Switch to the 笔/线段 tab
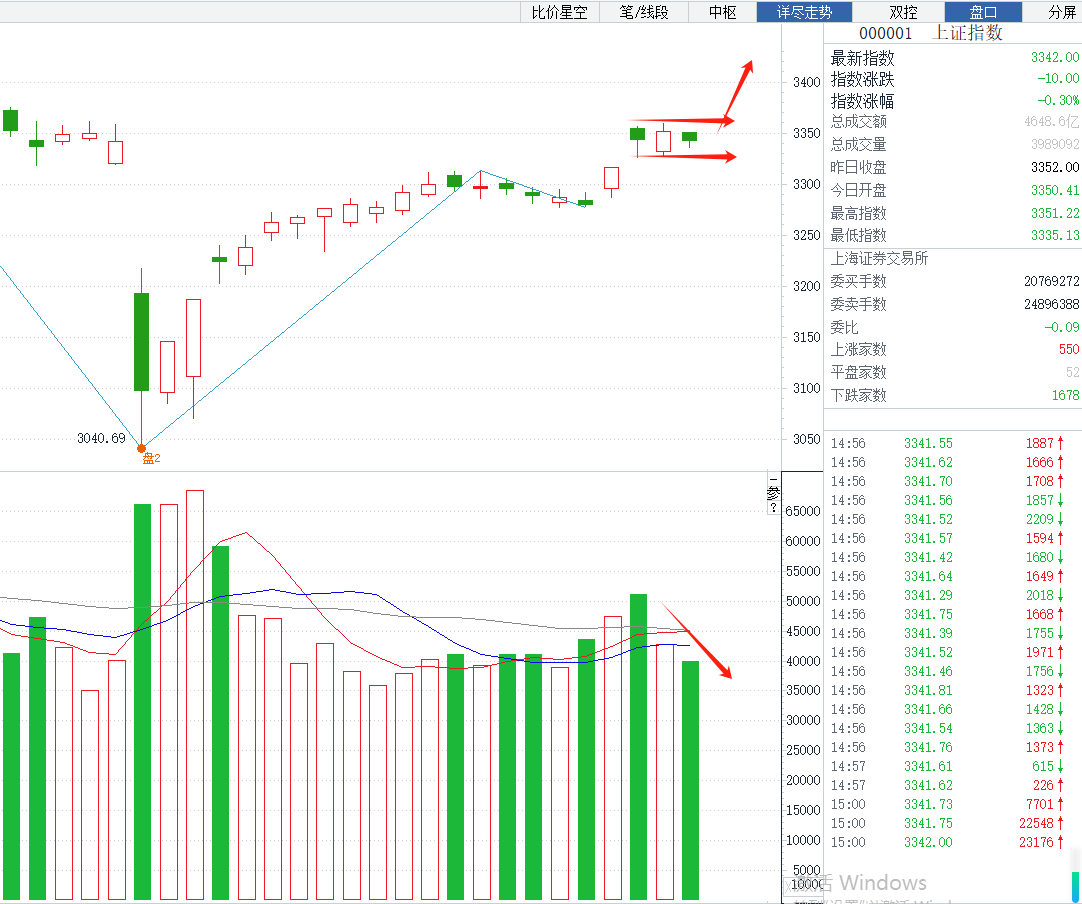Viewport: 1082px width, 904px height. click(644, 12)
